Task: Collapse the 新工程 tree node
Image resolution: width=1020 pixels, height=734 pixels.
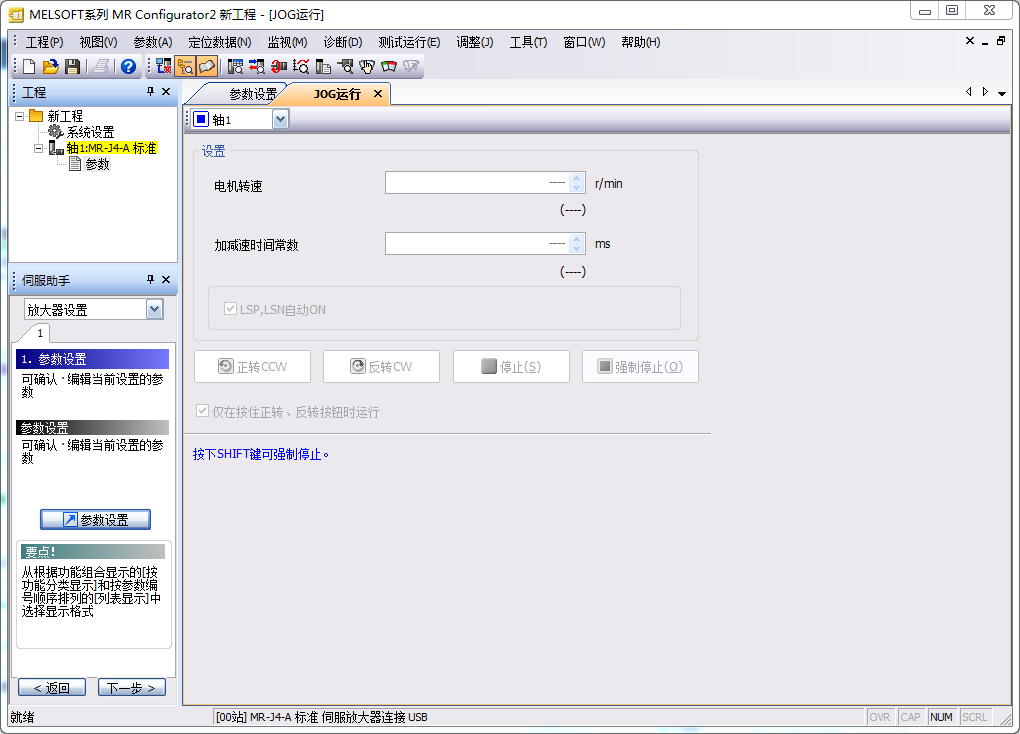Action: click(20, 116)
